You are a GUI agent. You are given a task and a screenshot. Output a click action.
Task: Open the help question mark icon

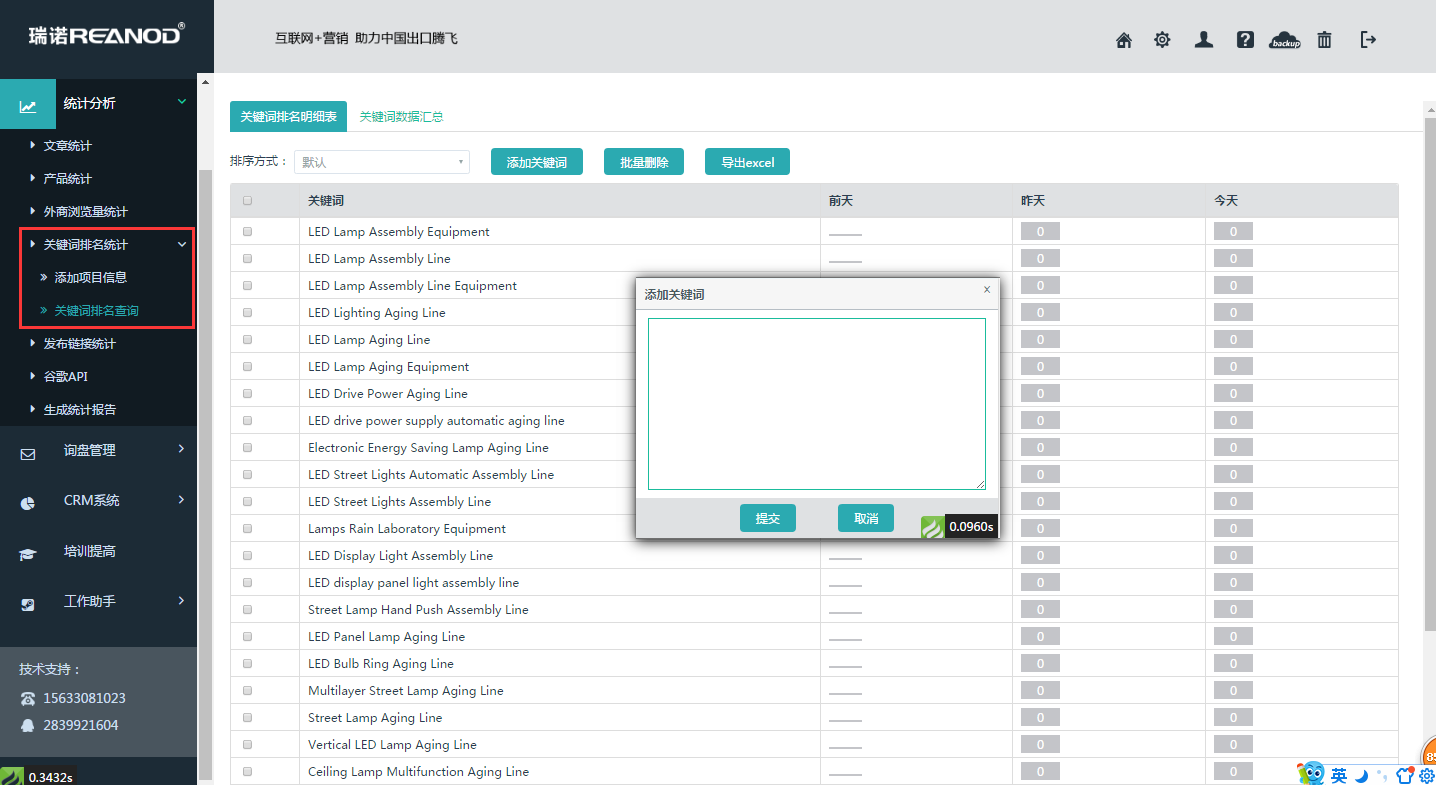tap(1245, 40)
